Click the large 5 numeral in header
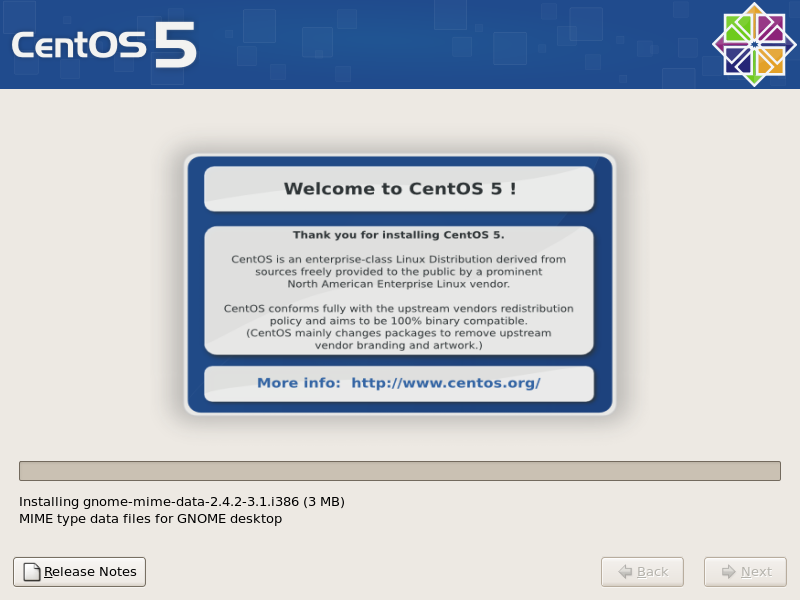 (x=175, y=45)
